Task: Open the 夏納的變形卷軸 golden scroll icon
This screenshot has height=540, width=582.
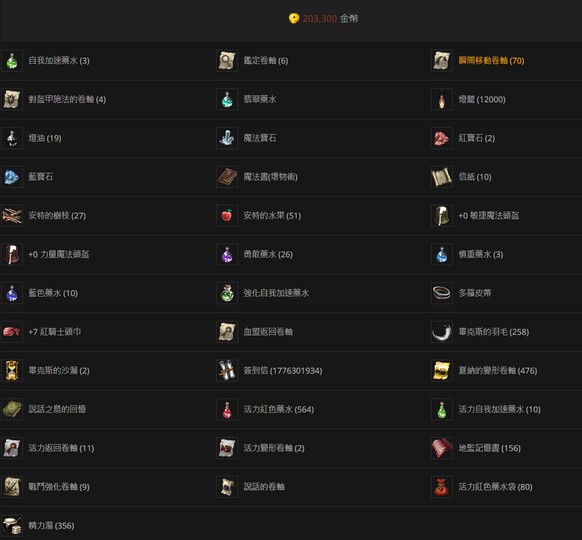Action: (442, 370)
